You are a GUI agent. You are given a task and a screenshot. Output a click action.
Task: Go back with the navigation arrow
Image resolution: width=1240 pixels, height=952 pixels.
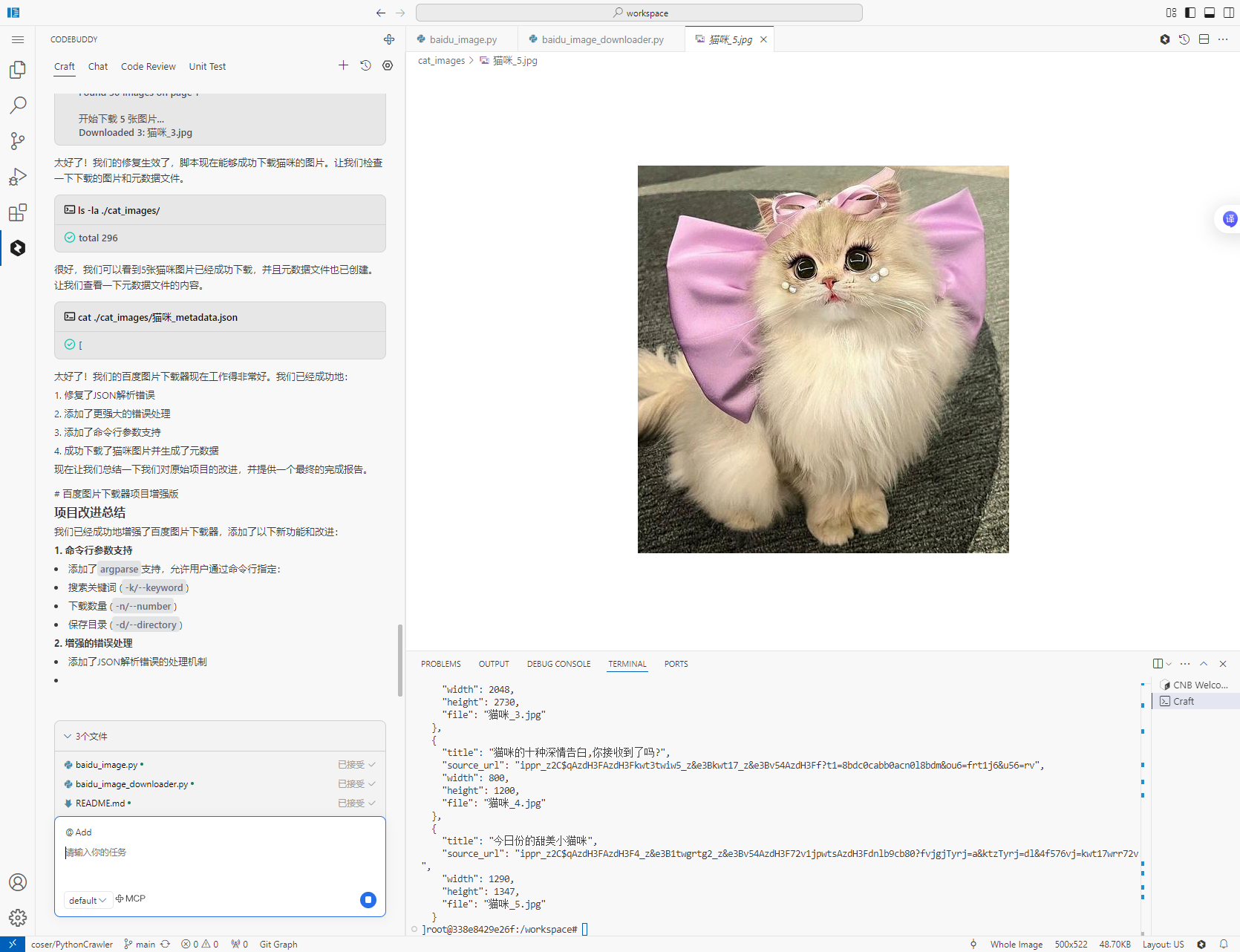pyautogui.click(x=381, y=13)
